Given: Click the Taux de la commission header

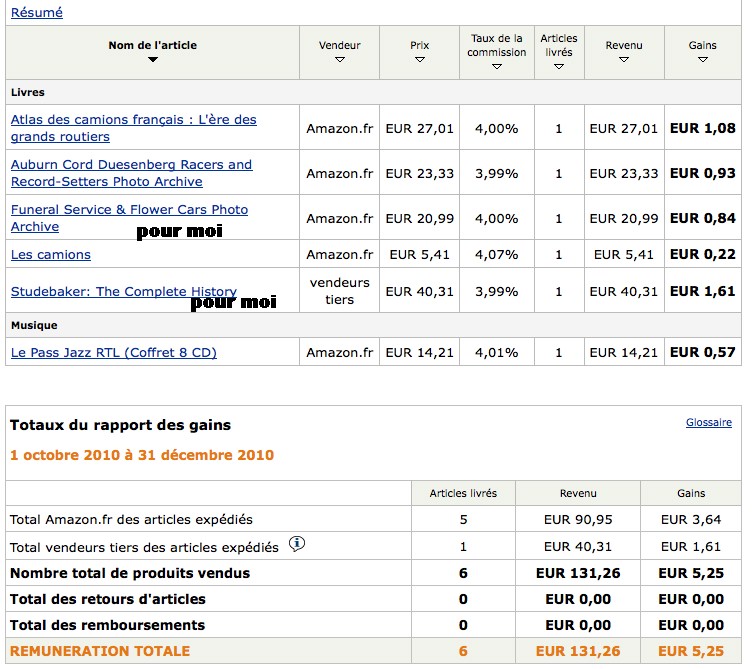Looking at the screenshot, I should [497, 45].
